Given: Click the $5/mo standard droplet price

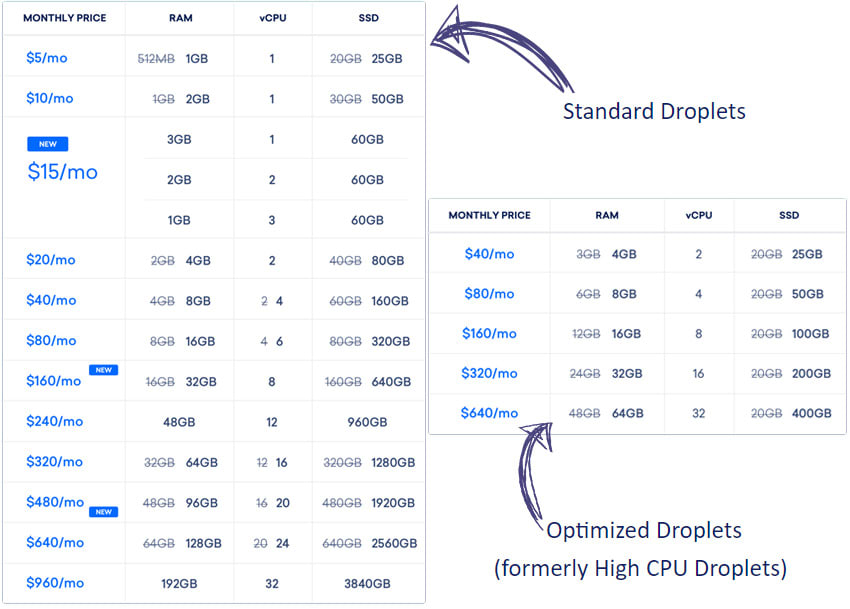Looking at the screenshot, I should [47, 58].
